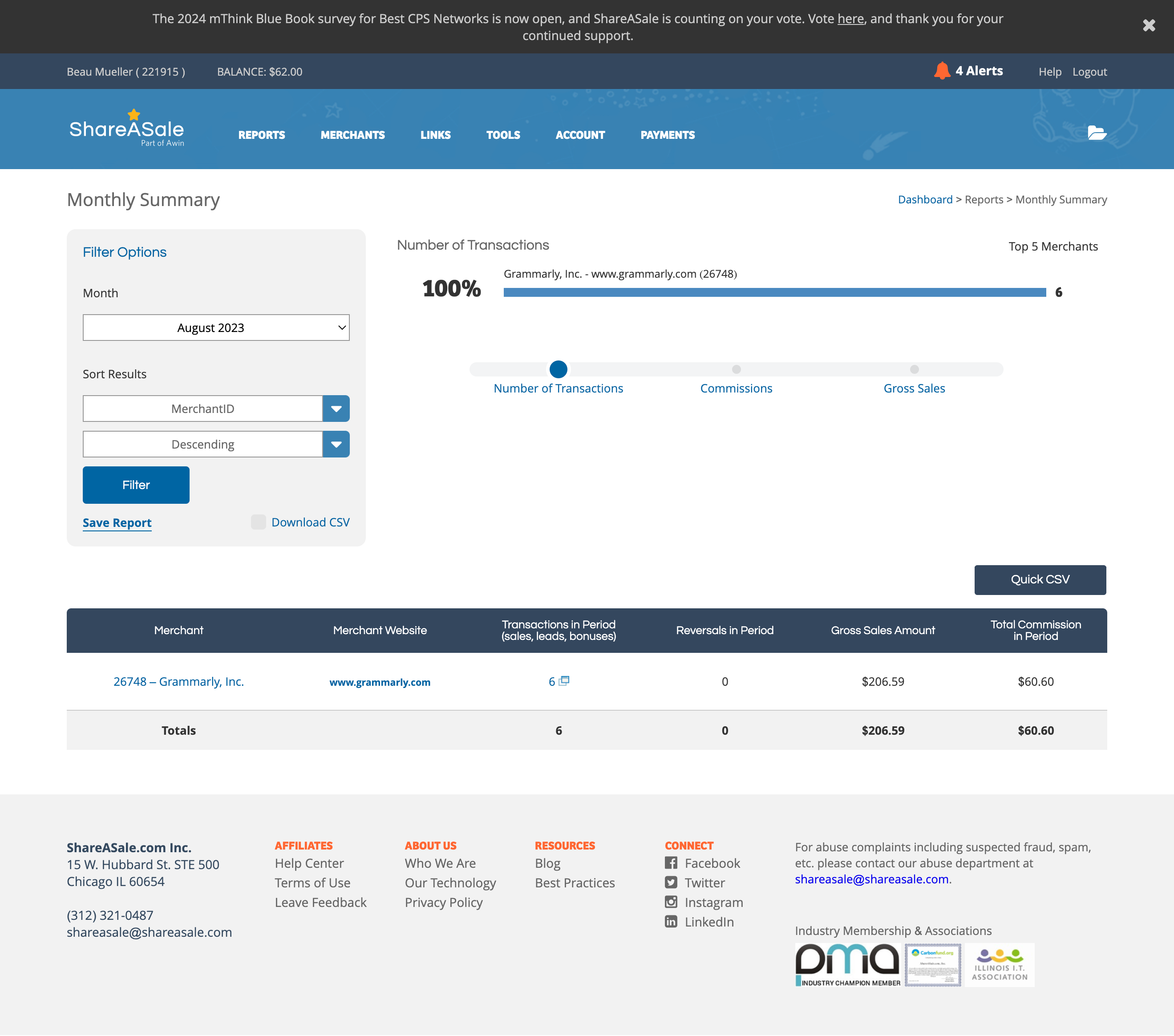Click the Instagram icon in the footer
Image resolution: width=1174 pixels, height=1036 pixels.
pyautogui.click(x=671, y=902)
